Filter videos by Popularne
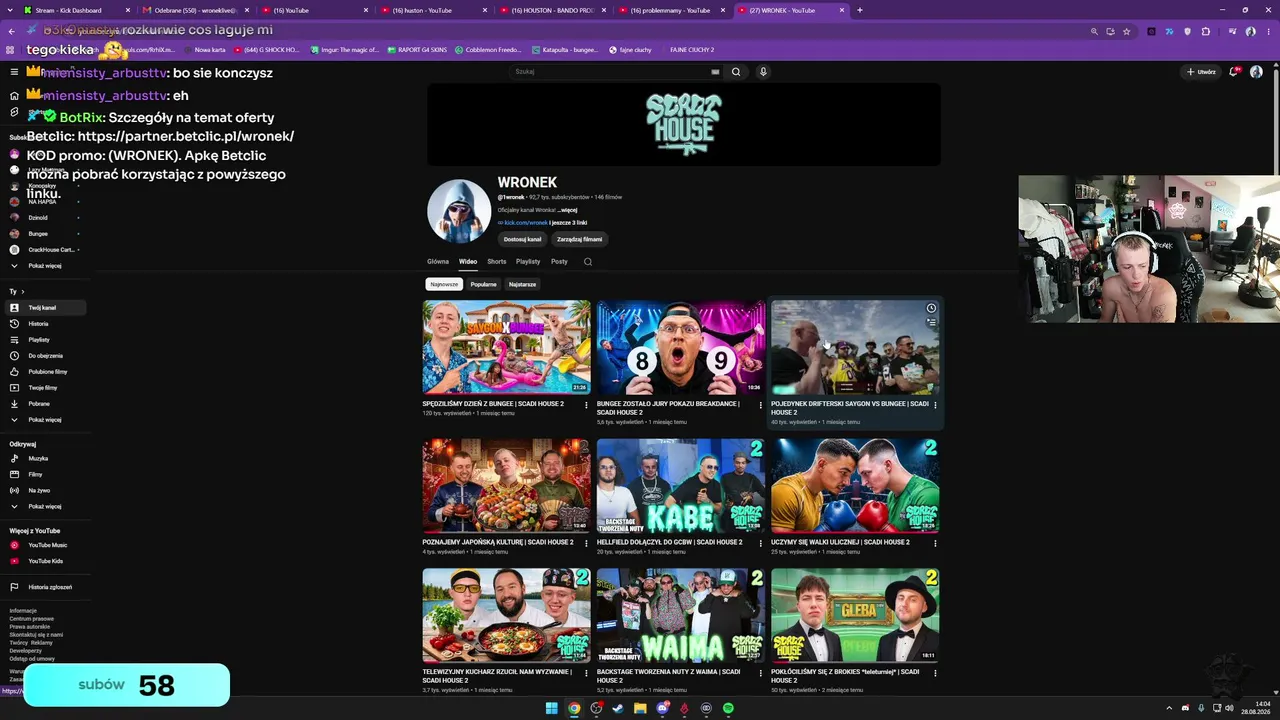Viewport: 1280px width, 720px height. point(483,284)
